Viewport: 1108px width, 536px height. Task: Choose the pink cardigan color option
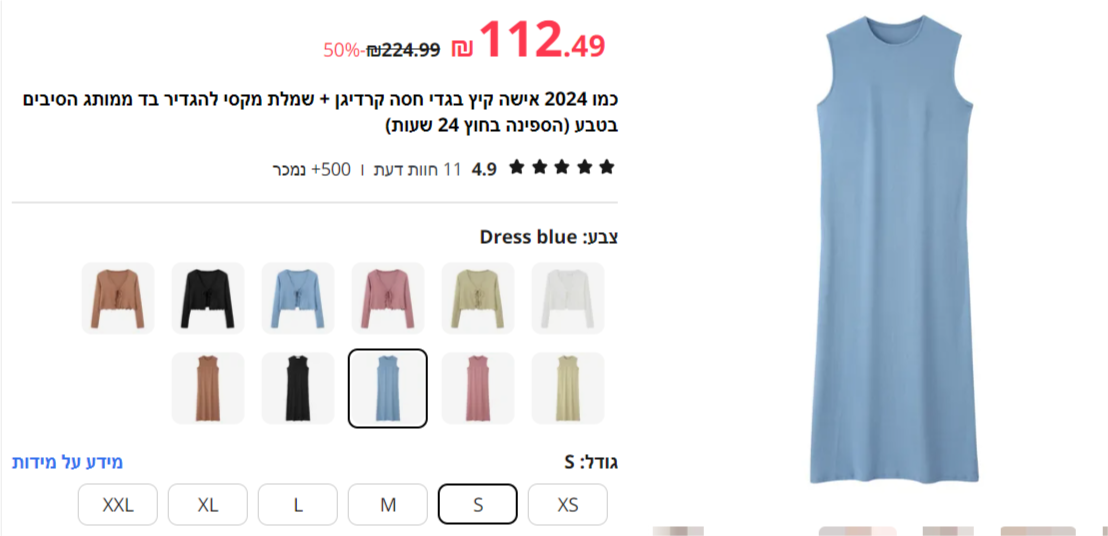point(388,298)
